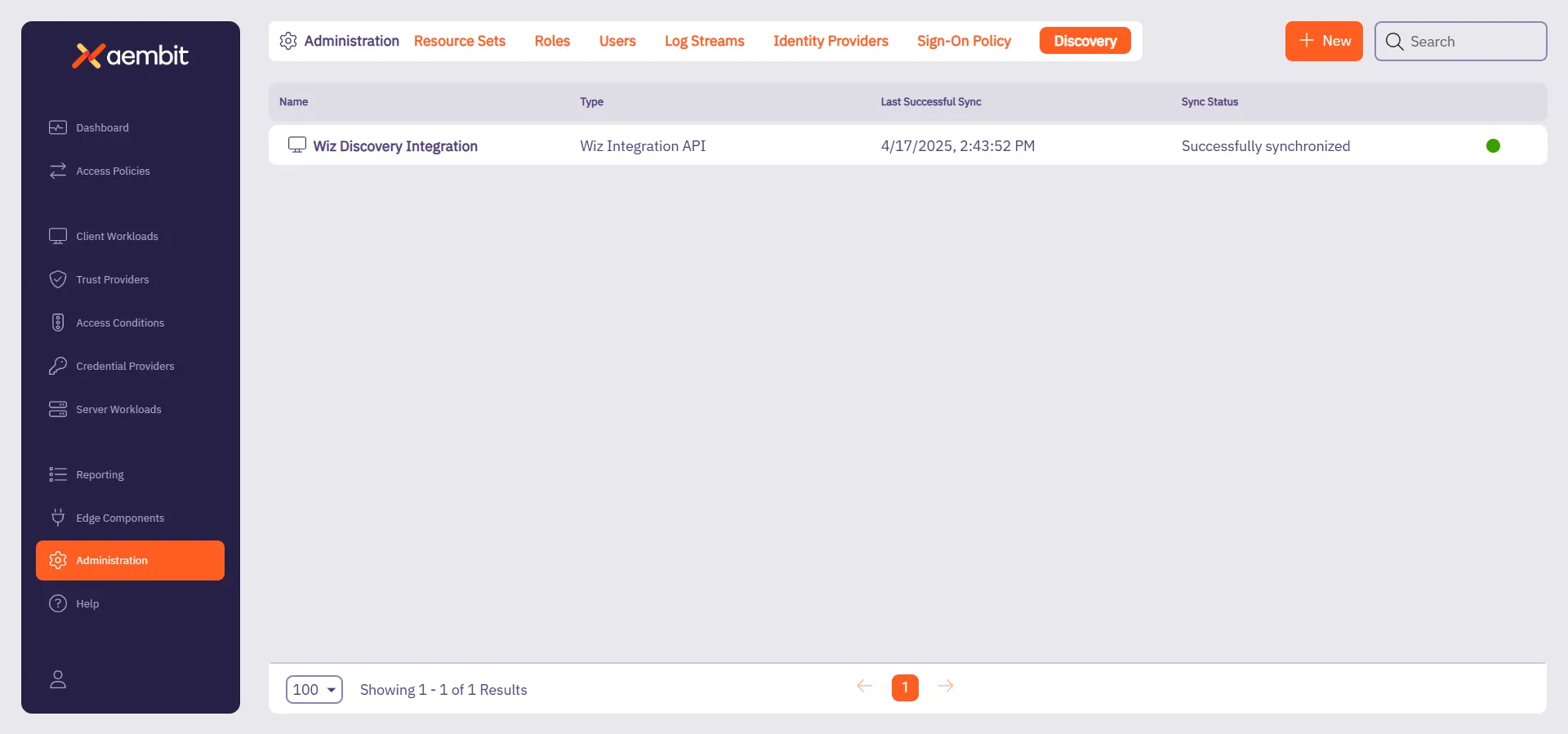The height and width of the screenshot is (734, 1568).
Task: Click the Wiz Integration API cell
Action: pos(643,146)
